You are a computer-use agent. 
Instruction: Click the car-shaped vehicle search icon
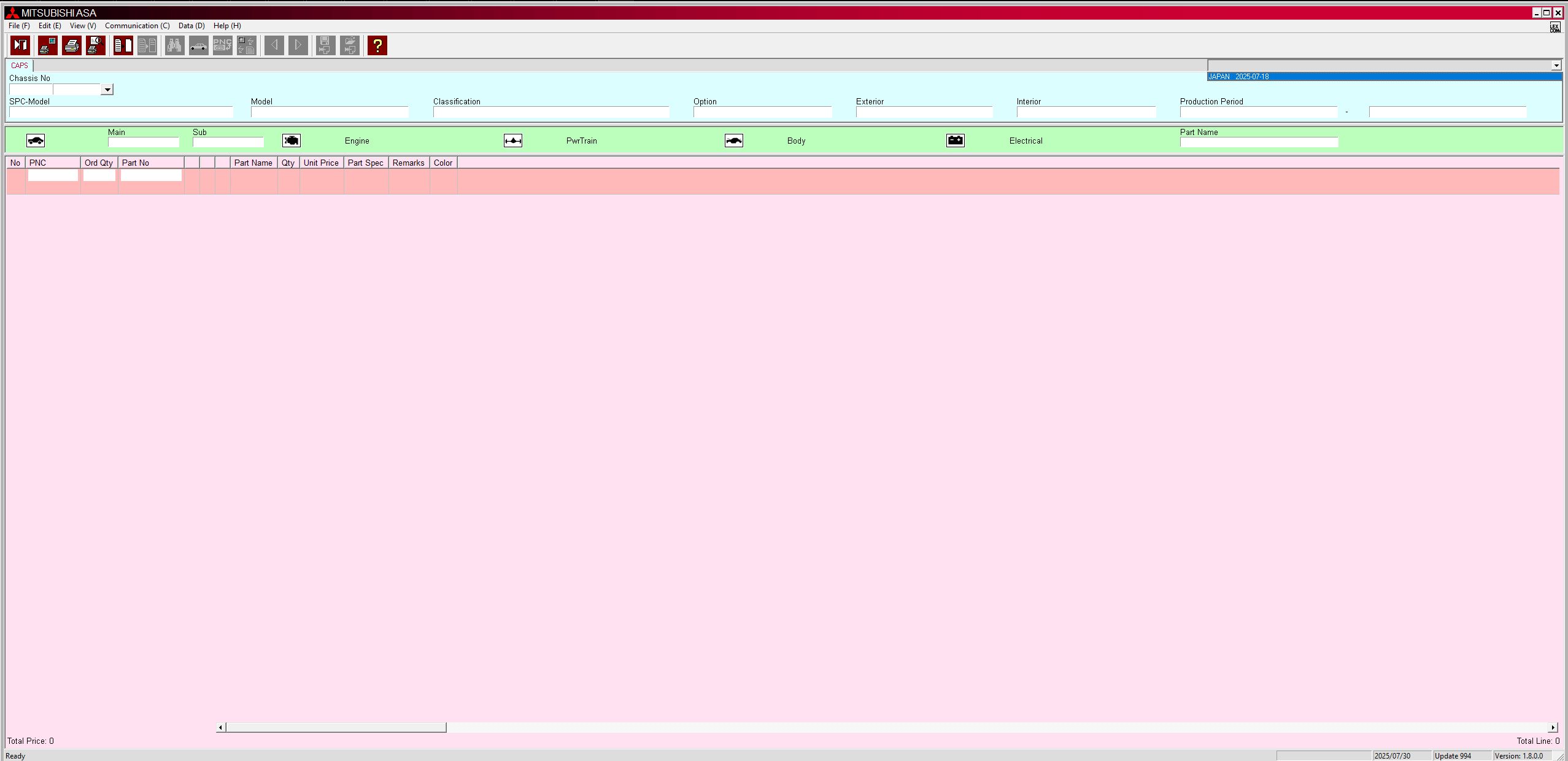(x=198, y=45)
